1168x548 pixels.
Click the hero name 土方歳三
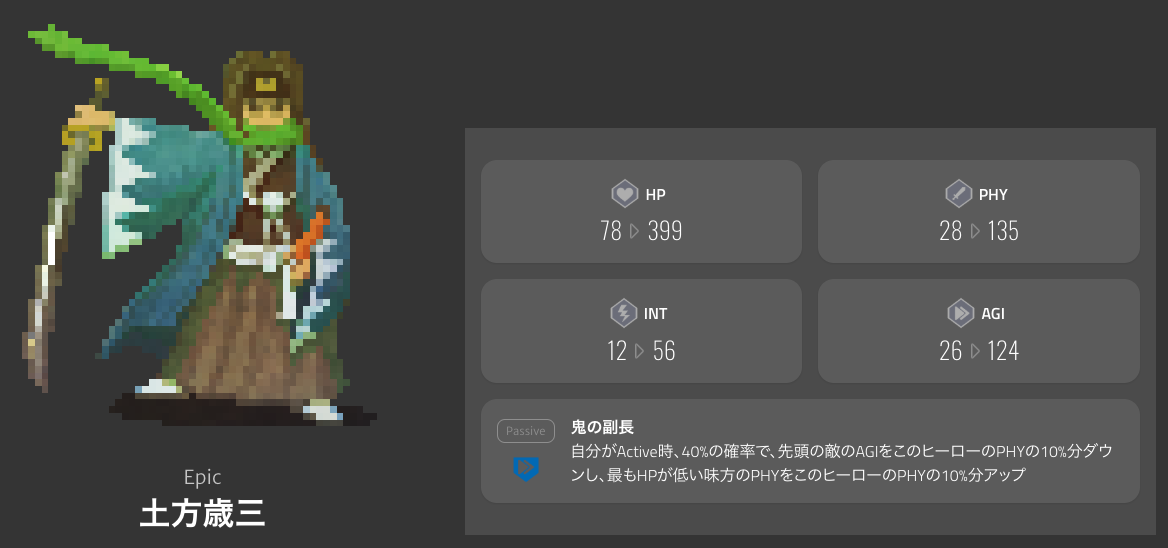point(203,514)
